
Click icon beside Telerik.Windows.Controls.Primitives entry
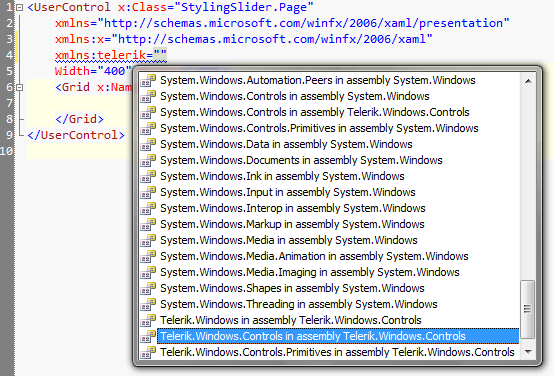tap(148, 352)
